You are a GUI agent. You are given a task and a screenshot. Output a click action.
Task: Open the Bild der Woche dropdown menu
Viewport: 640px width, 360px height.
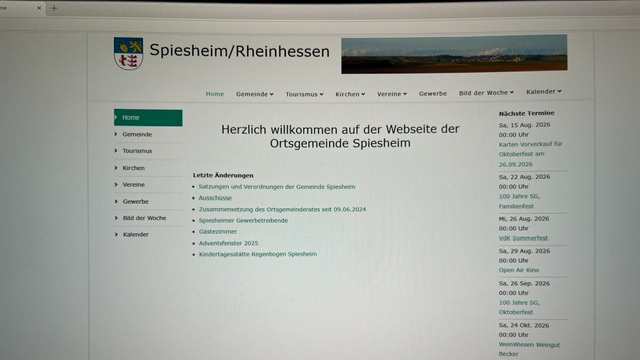[486, 93]
